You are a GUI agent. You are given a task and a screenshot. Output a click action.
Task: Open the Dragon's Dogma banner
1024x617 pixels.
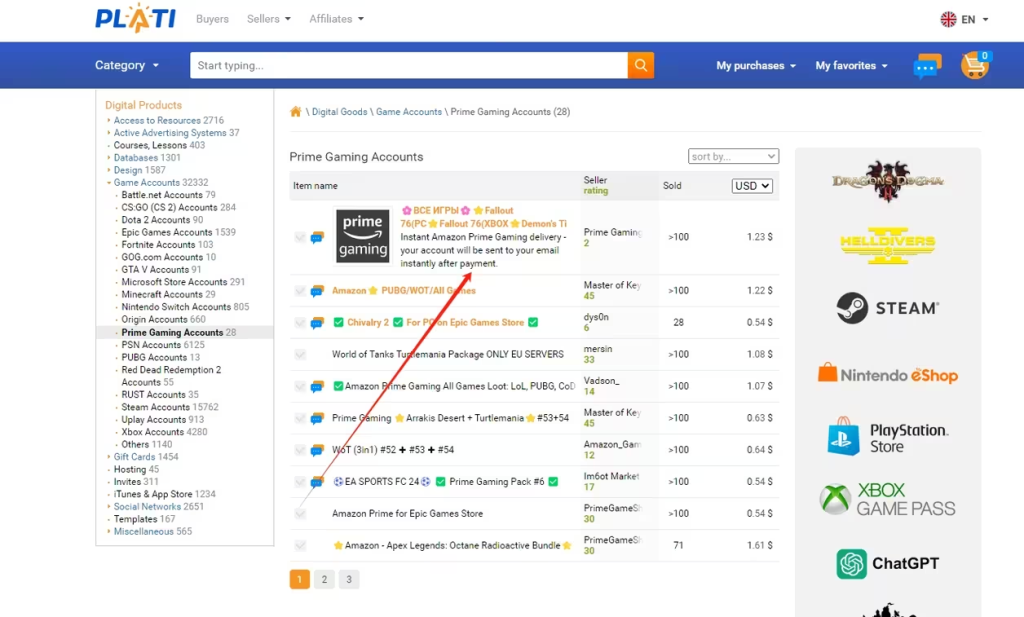(888, 181)
